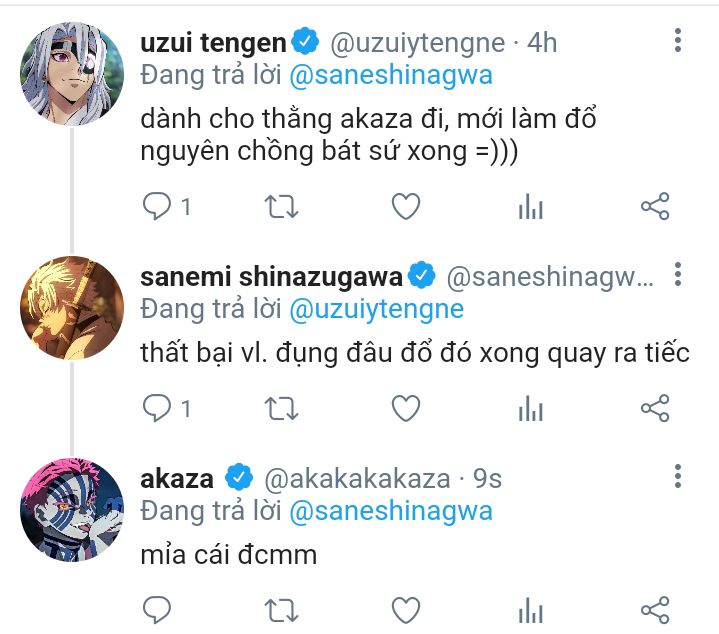Viewport: 719px width, 634px height.
Task: View analytics of uzui tengen's tweet
Action: tap(530, 207)
